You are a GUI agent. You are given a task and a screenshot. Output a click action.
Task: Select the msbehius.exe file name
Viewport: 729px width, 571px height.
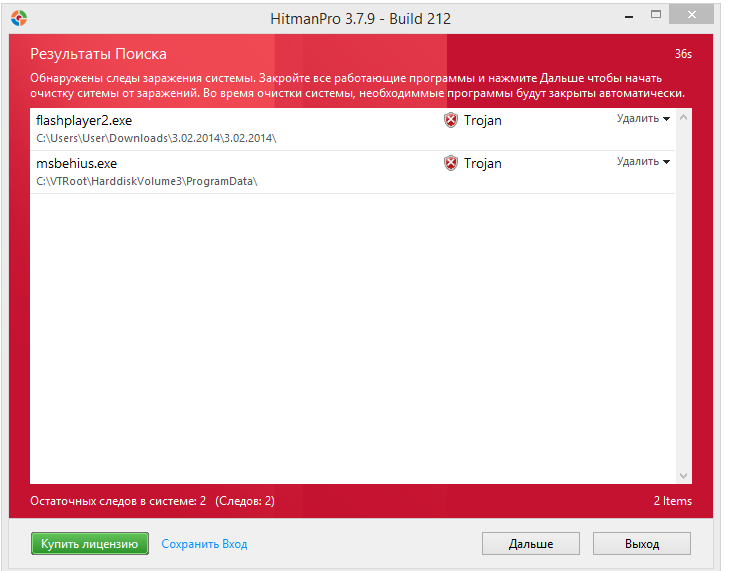(x=77, y=163)
